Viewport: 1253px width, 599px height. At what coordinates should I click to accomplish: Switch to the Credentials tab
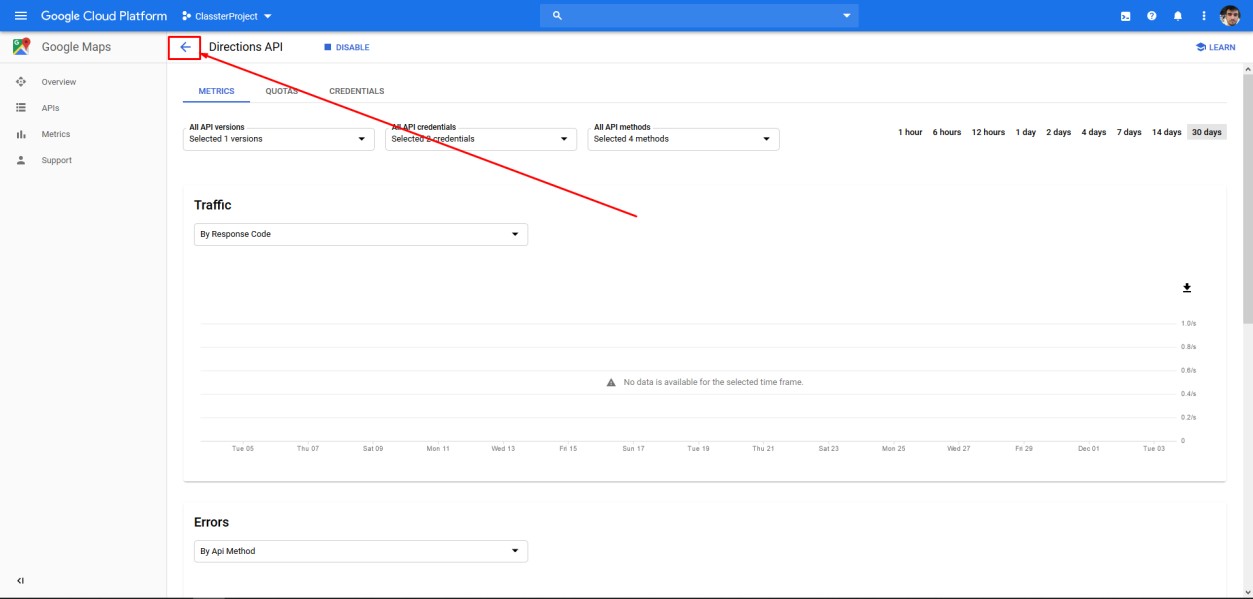tap(356, 91)
